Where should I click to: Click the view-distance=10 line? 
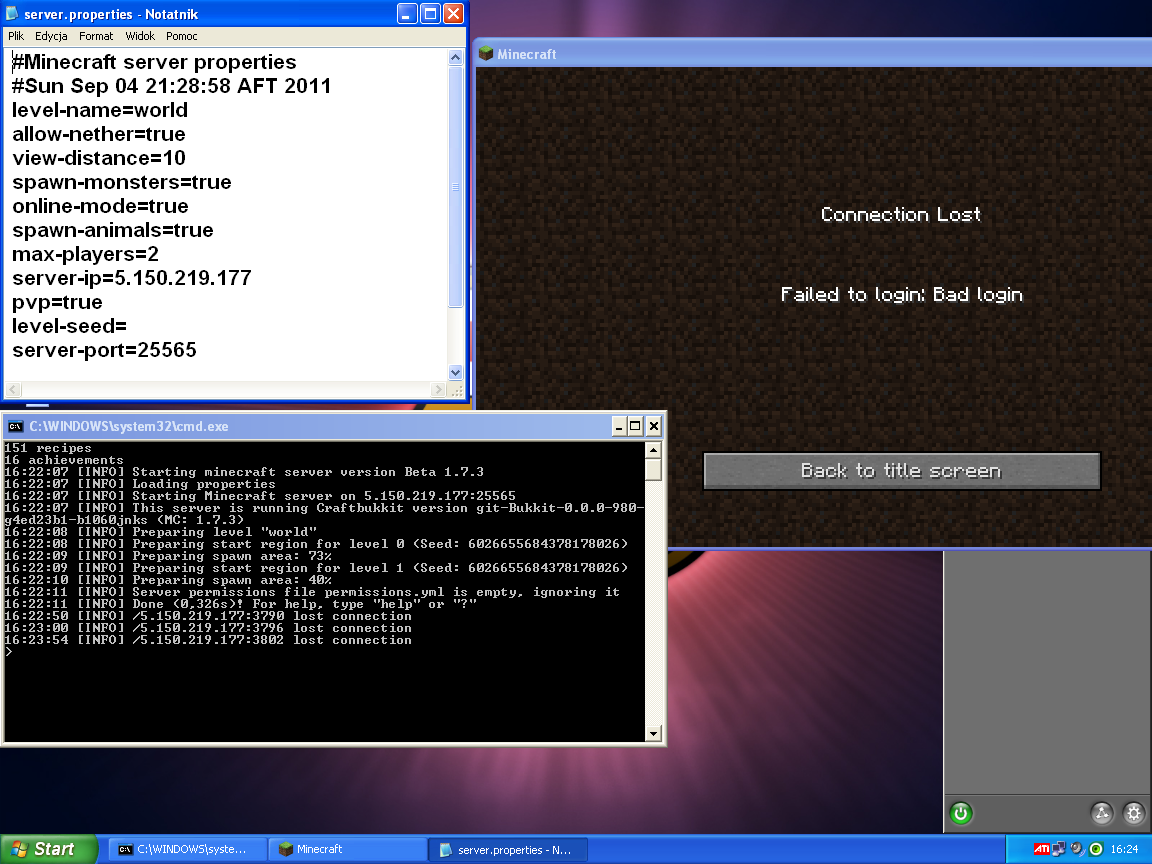pos(98,158)
